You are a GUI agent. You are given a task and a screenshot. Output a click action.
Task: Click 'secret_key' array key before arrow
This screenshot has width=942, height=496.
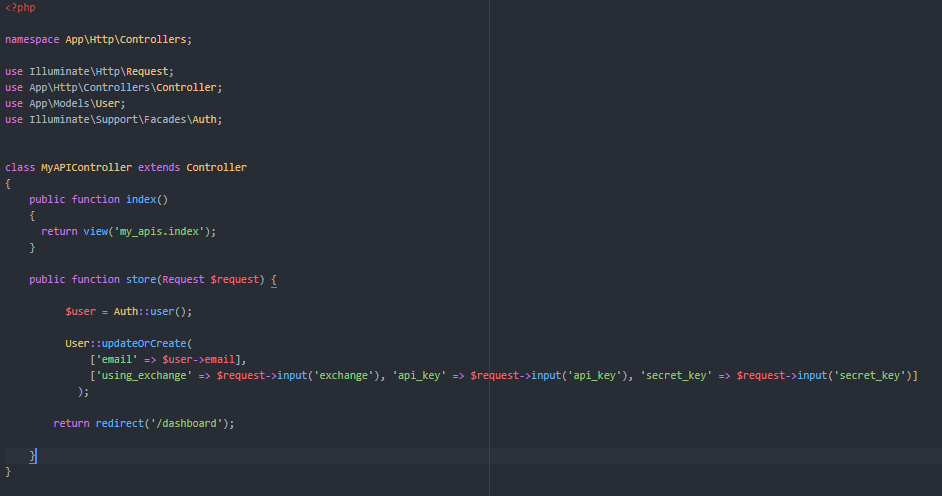[676, 375]
